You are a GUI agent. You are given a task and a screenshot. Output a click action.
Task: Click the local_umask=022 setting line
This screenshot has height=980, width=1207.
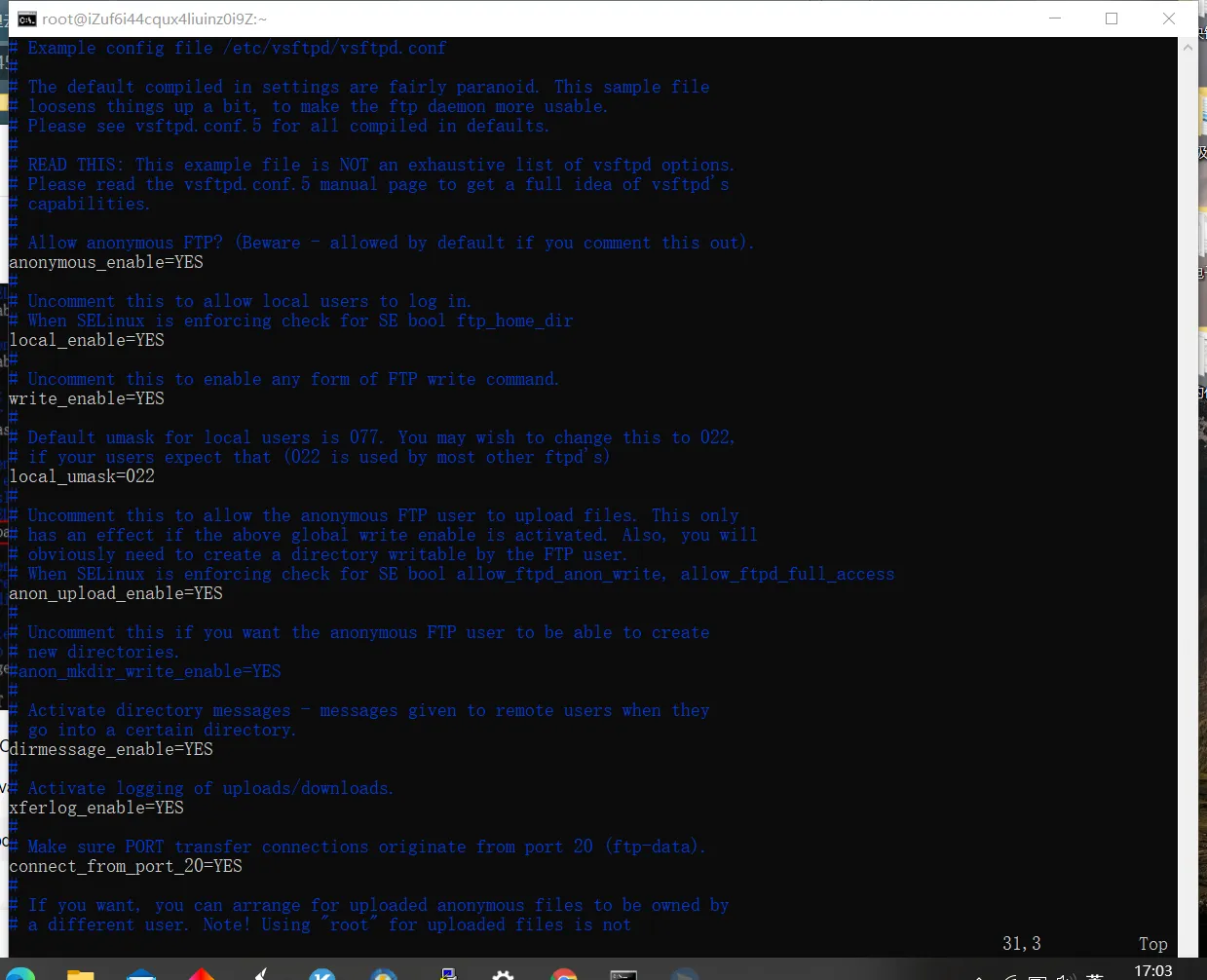[82, 476]
